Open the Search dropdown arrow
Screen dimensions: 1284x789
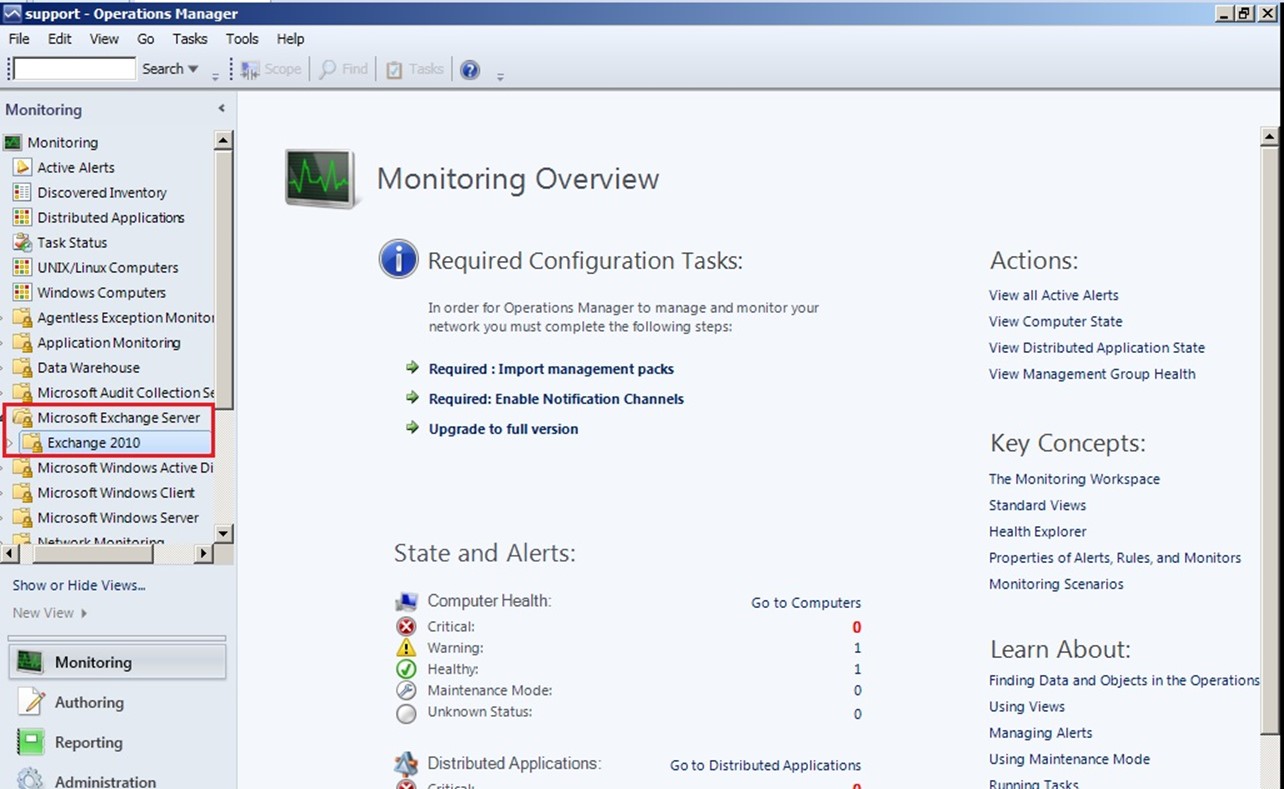(x=193, y=69)
